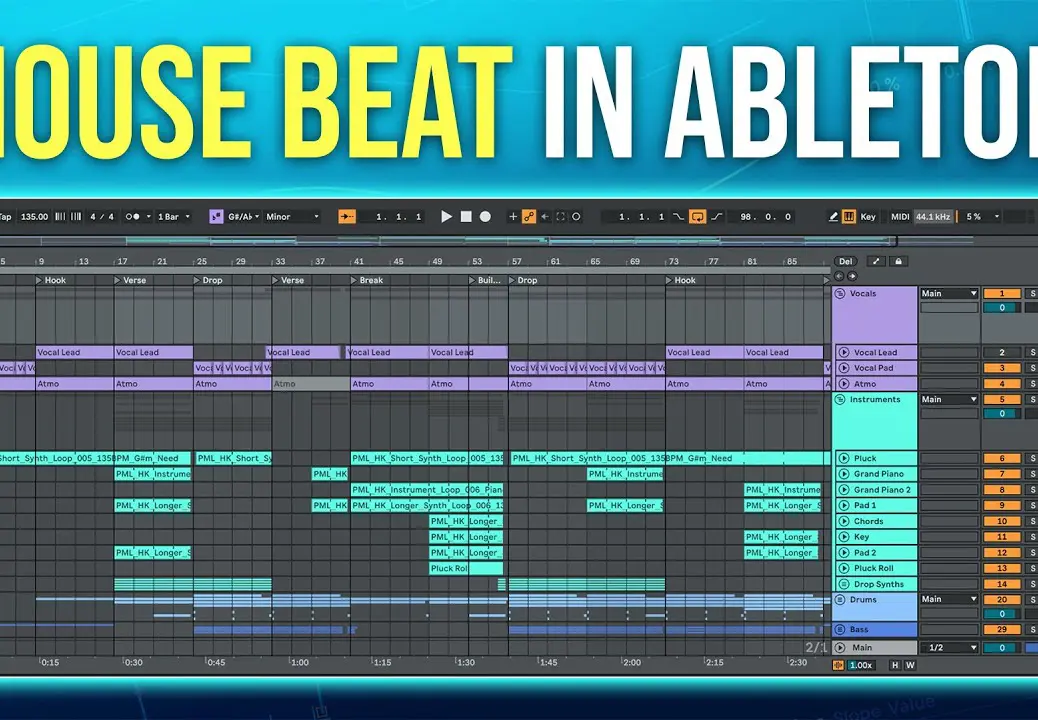This screenshot has width=1038, height=720.
Task: Start playback with the Play button
Action: pos(446,216)
